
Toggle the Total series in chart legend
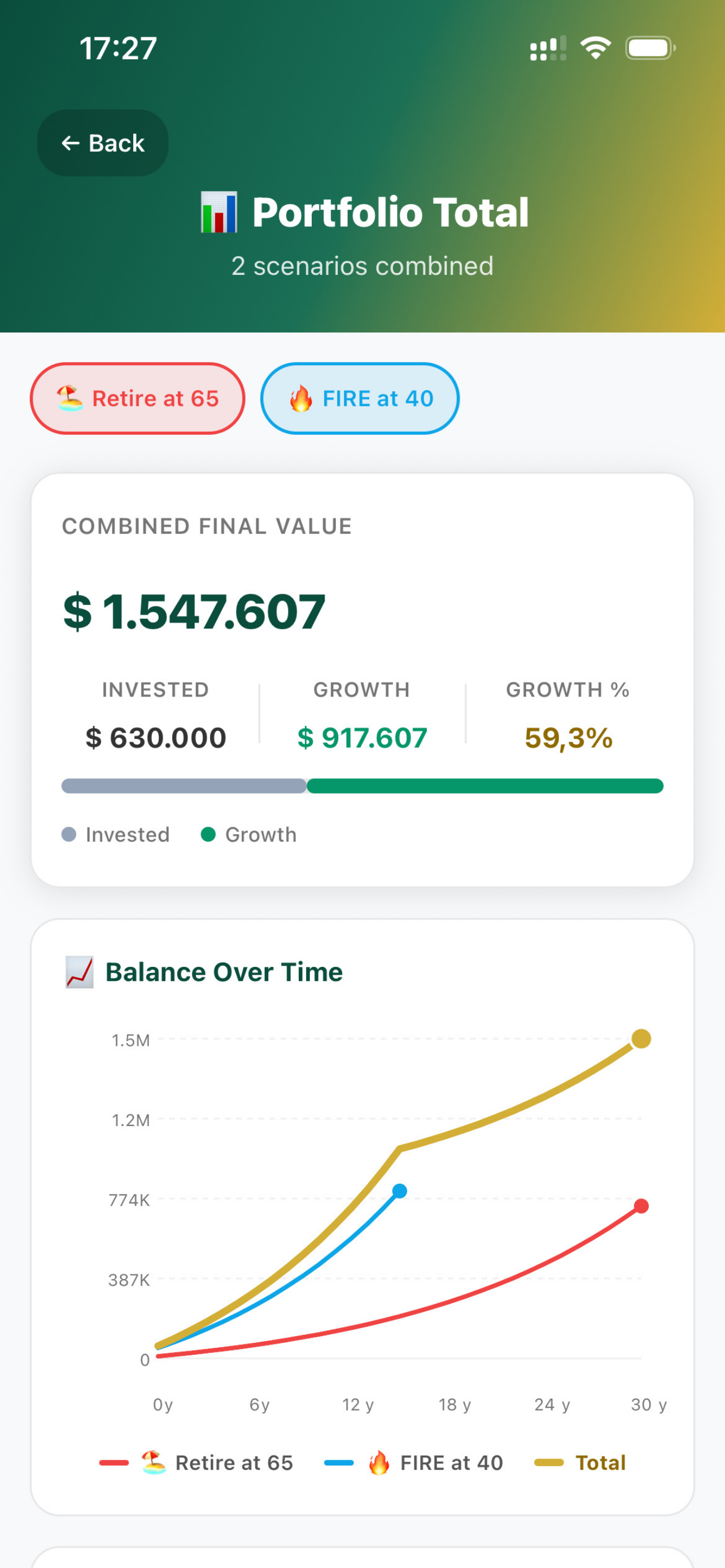pos(580,1462)
